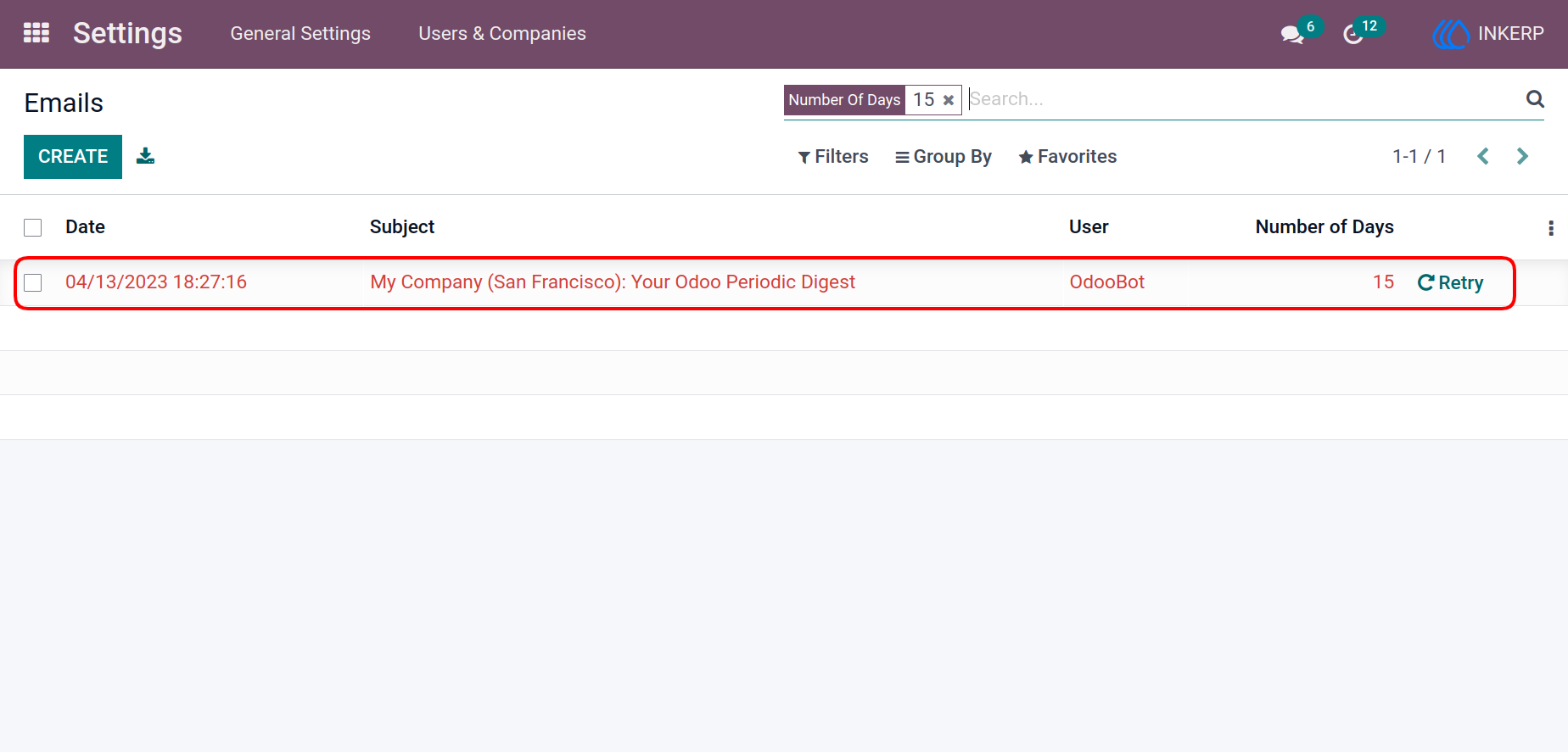Viewport: 1568px width, 753px height.
Task: Click the Number Of Days facet label
Action: pos(844,100)
